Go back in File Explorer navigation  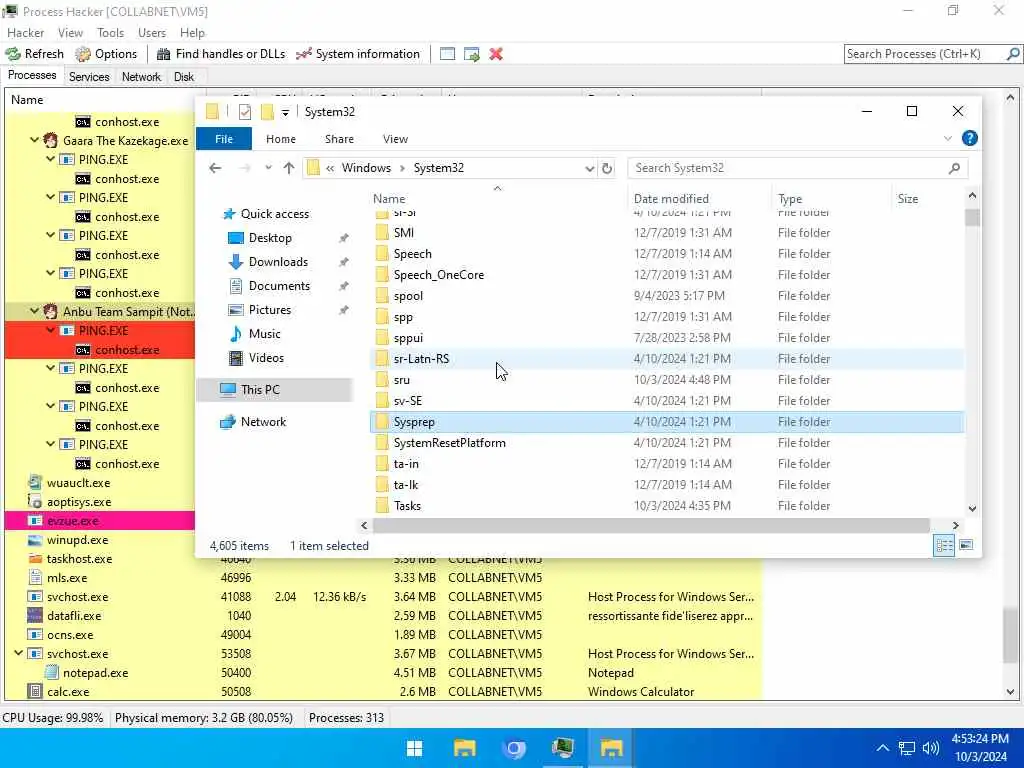215,168
